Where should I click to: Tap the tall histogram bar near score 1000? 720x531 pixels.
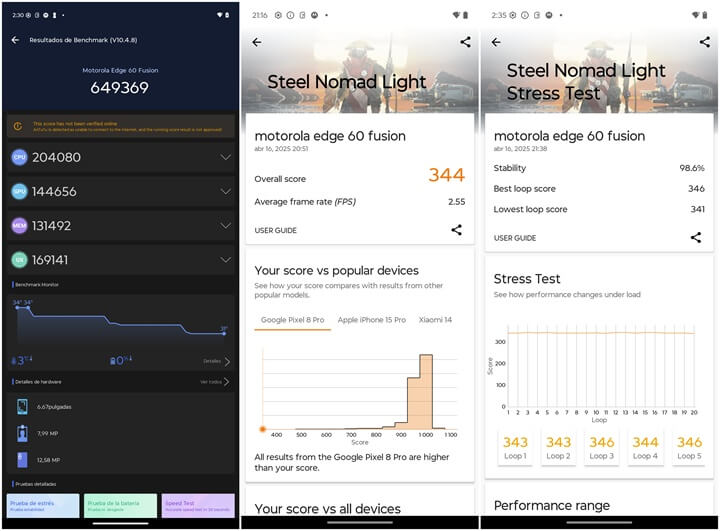point(426,392)
